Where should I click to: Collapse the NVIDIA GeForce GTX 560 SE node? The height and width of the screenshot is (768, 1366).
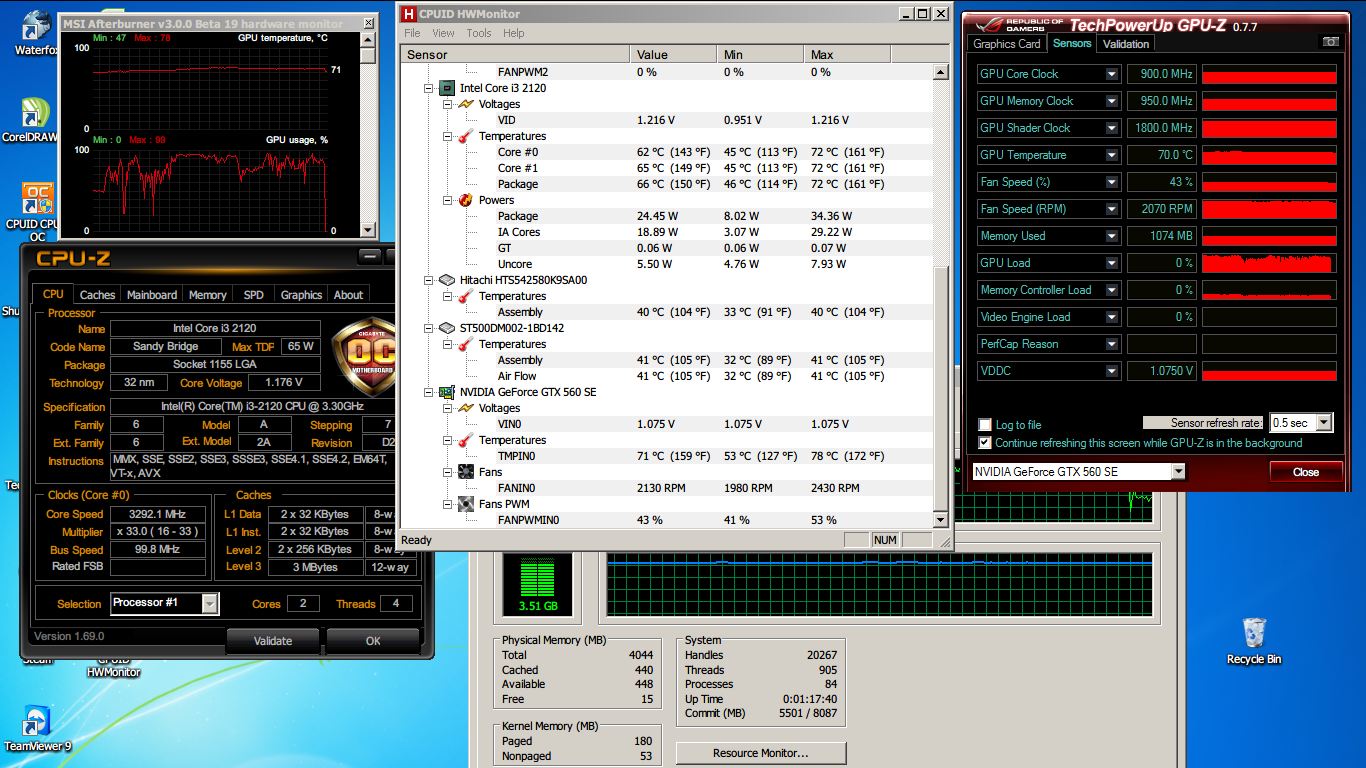(429, 392)
